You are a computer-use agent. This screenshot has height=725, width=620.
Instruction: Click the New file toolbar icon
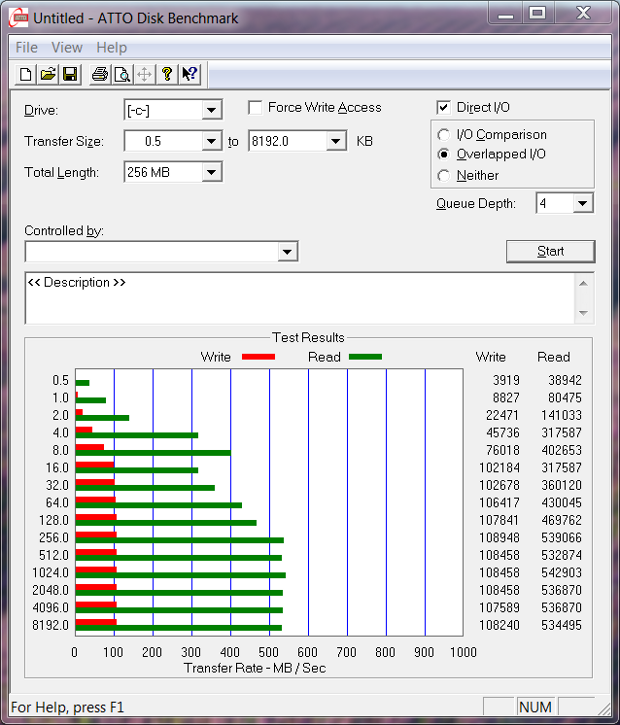(26, 74)
